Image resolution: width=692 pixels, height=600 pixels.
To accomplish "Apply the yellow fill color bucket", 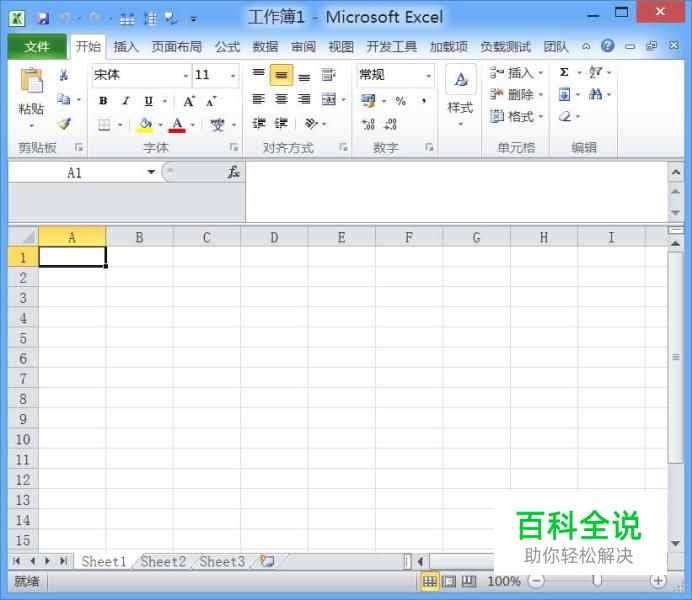I will click(145, 125).
